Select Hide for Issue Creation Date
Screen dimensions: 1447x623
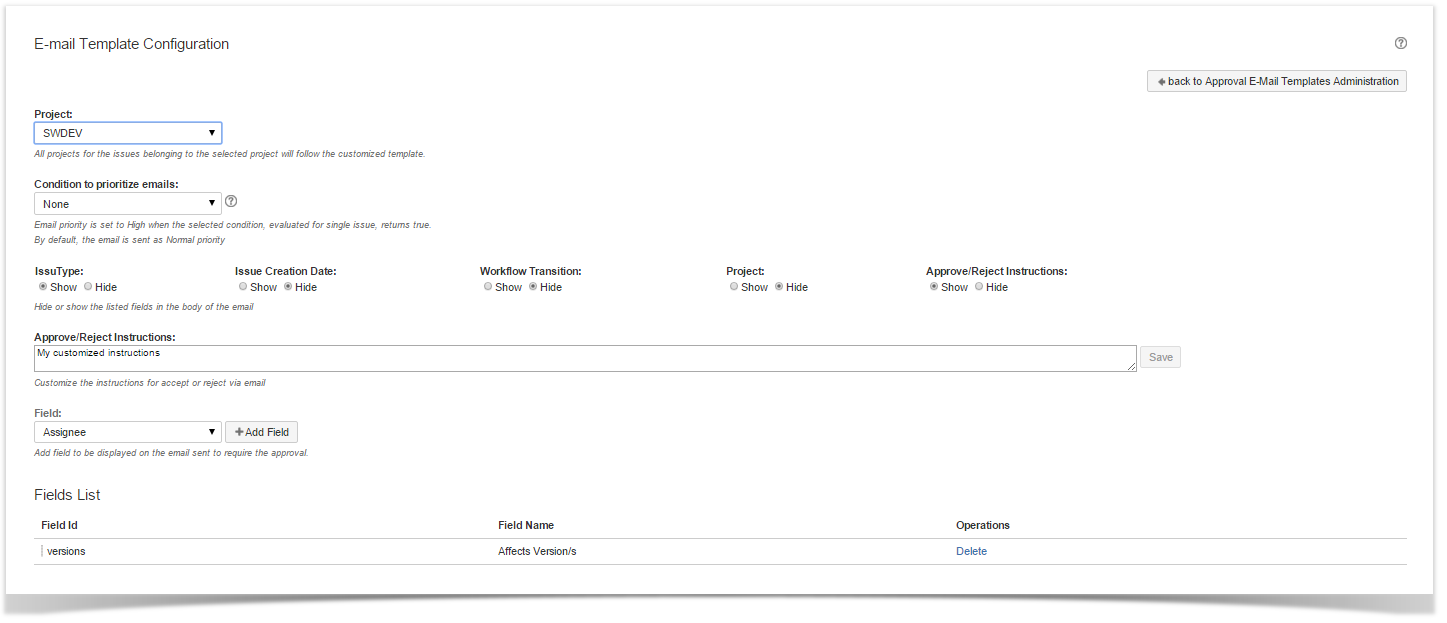[x=288, y=287]
